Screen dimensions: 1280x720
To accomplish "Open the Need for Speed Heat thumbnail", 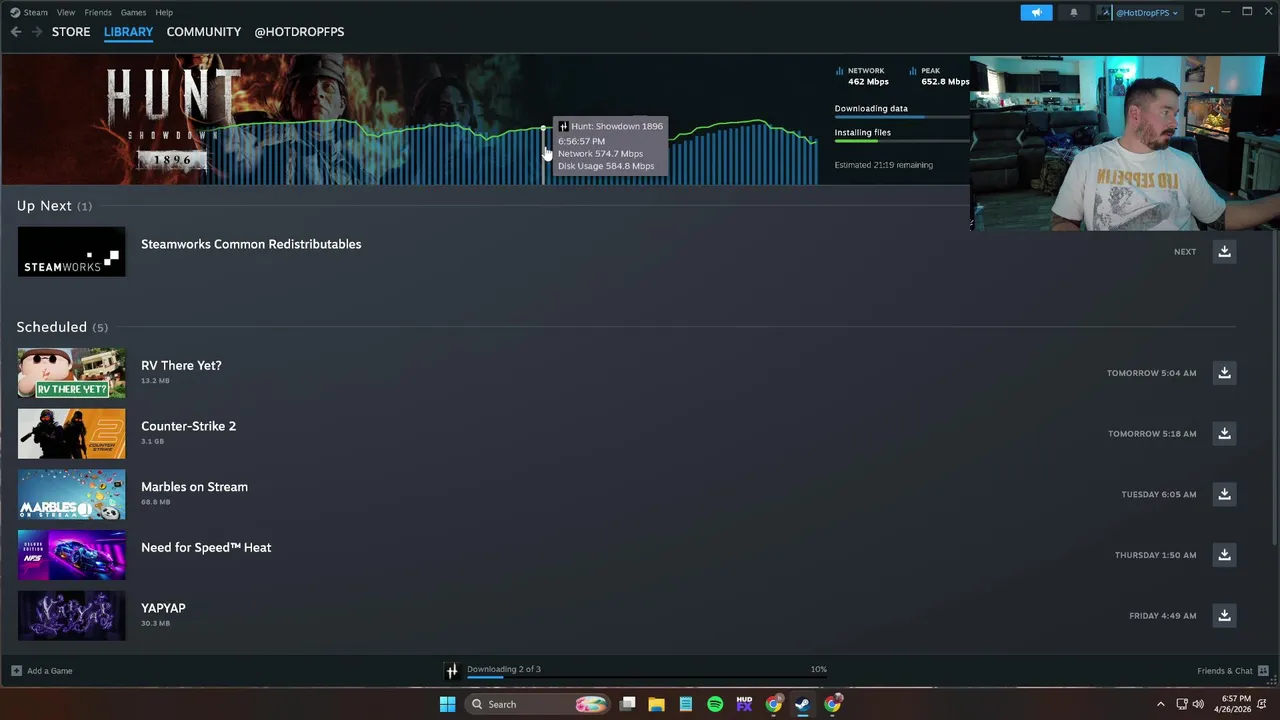I will pyautogui.click(x=71, y=555).
